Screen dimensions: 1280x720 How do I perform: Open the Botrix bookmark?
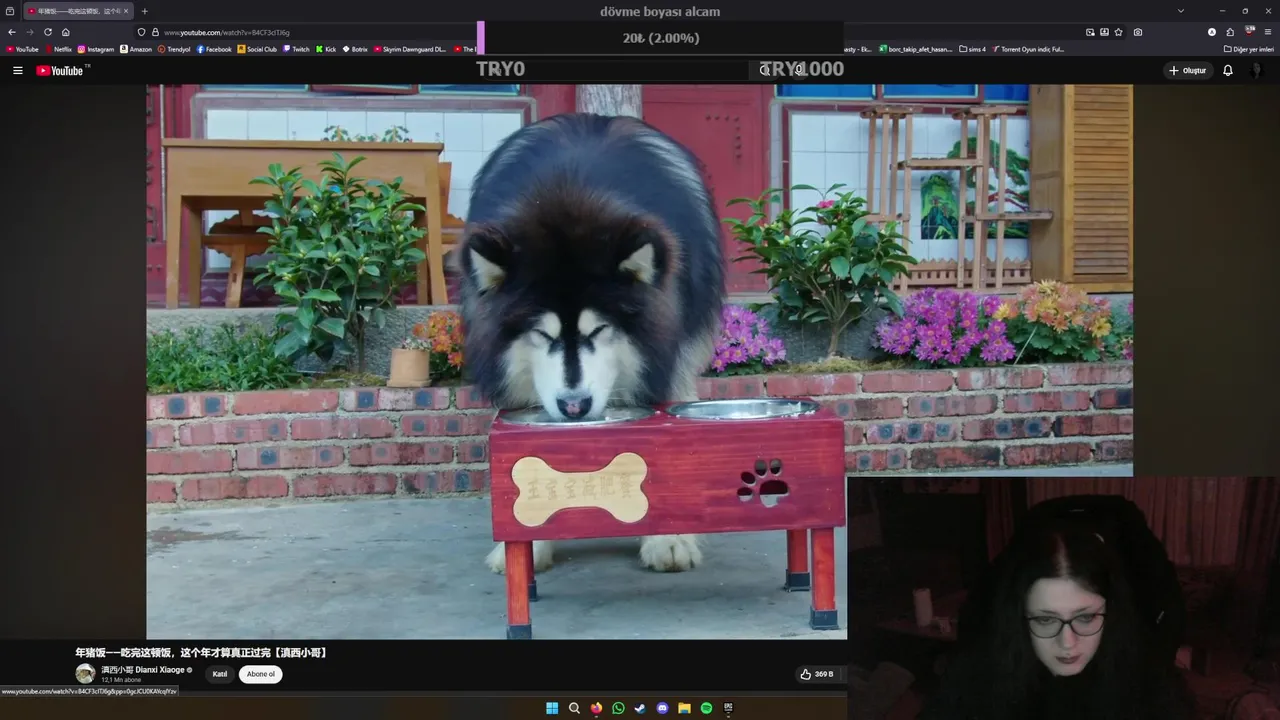(x=355, y=49)
